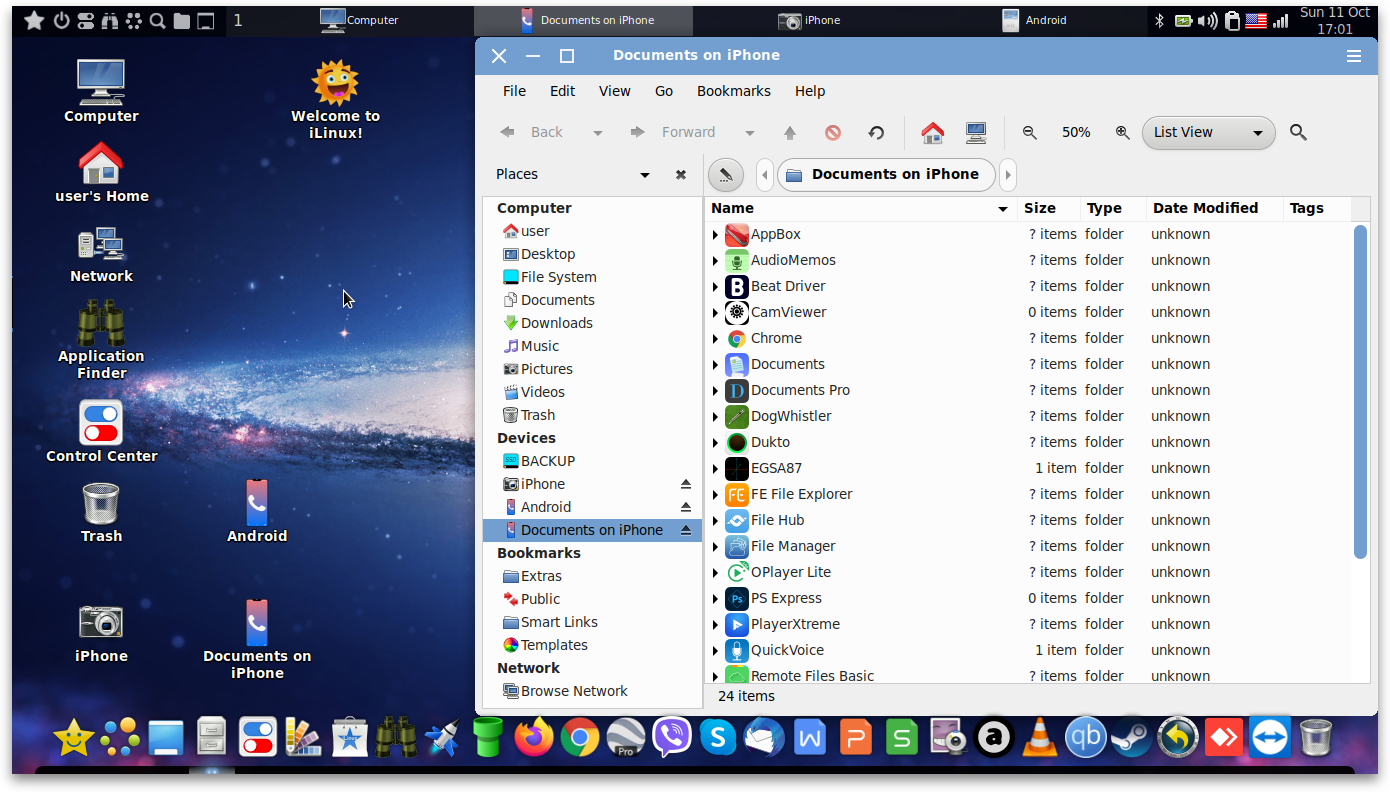The image size is (1390, 792).
Task: Sort by the Name column header
Action: (x=859, y=208)
